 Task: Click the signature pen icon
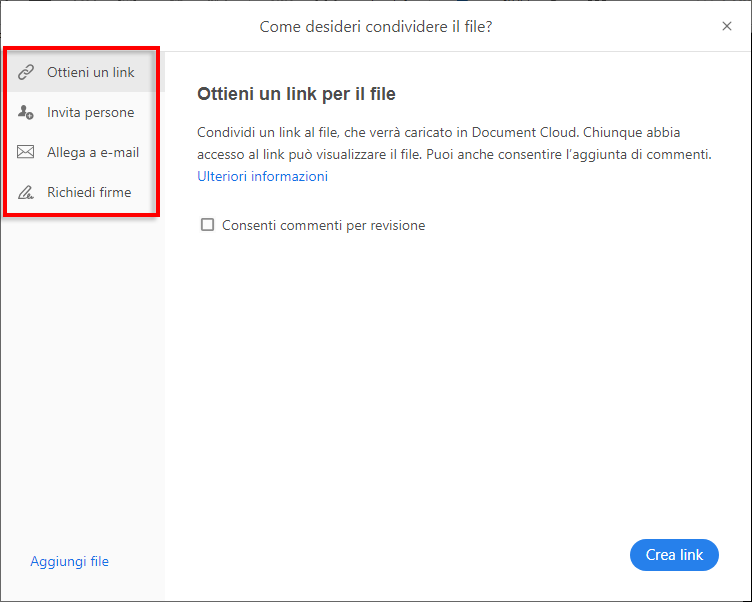[27, 193]
